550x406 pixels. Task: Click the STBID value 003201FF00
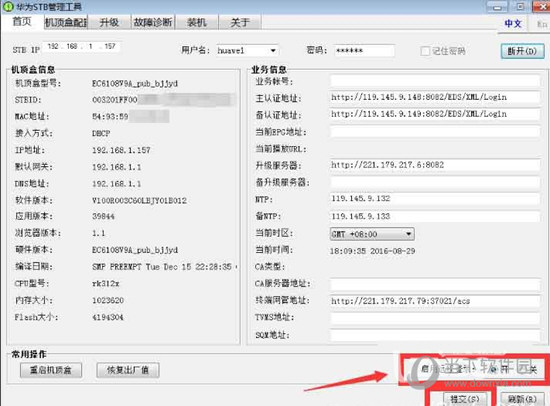[114, 100]
